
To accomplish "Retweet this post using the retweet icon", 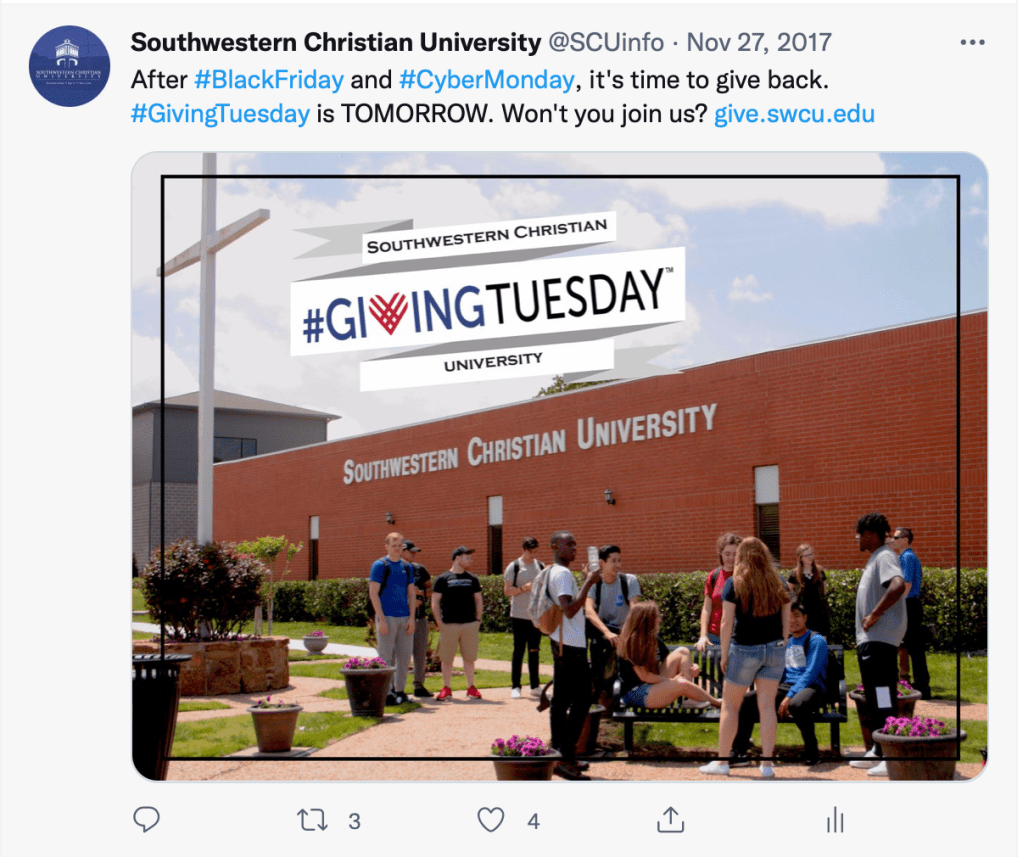I will point(312,820).
